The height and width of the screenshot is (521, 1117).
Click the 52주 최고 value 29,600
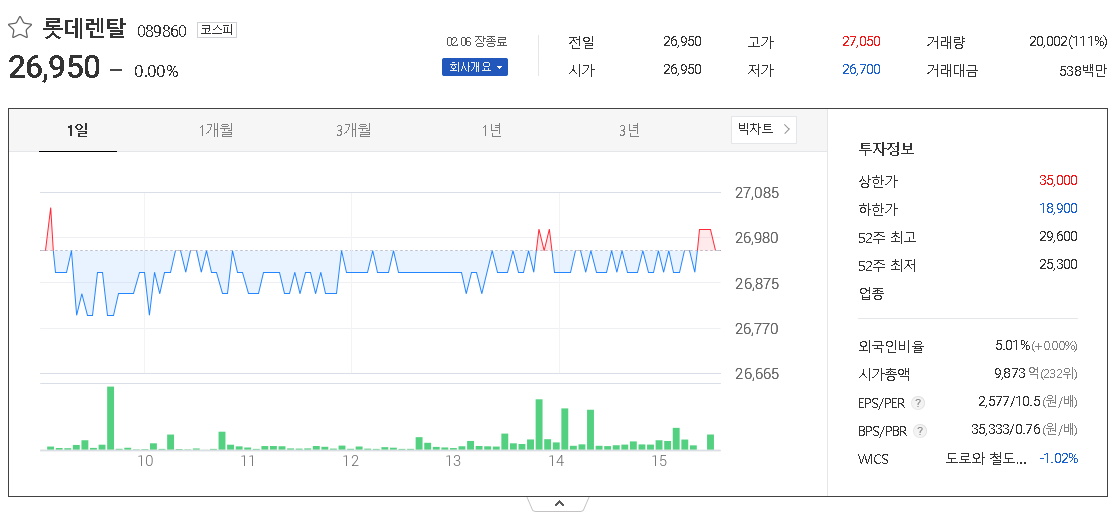point(1058,237)
